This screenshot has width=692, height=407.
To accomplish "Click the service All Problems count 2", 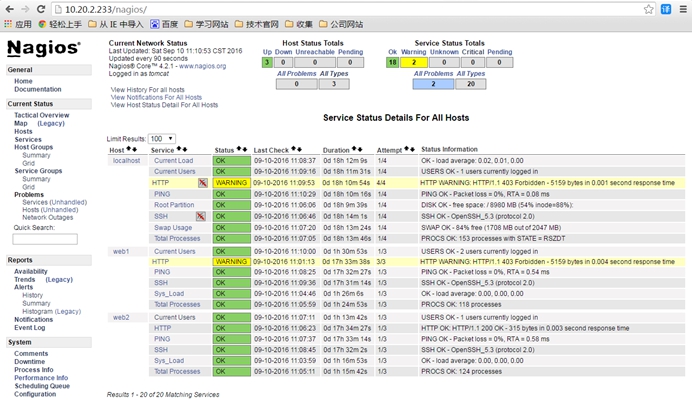I will (x=433, y=84).
